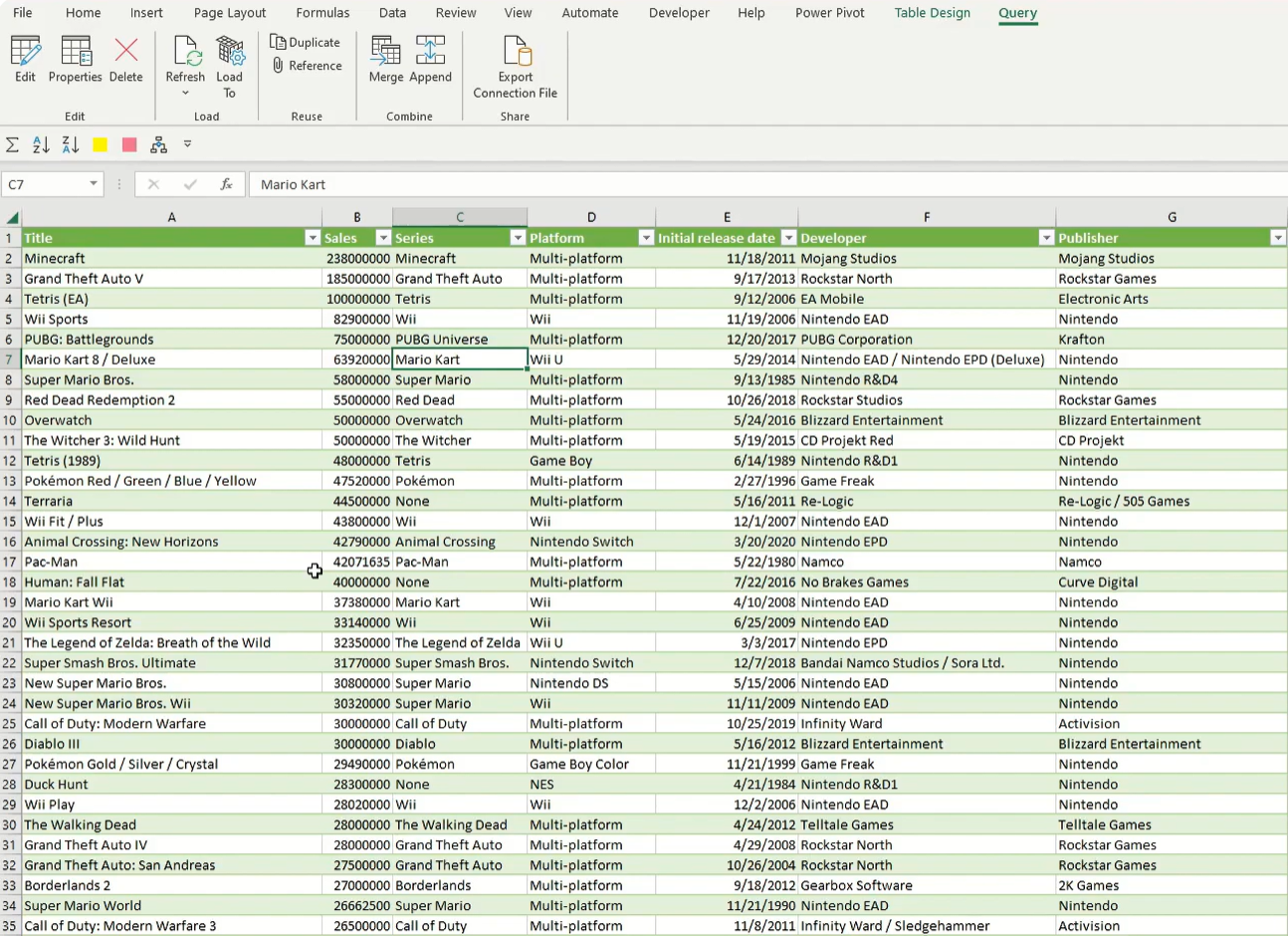The image size is (1288, 936).
Task: Switch to the Home tab
Action: [84, 13]
